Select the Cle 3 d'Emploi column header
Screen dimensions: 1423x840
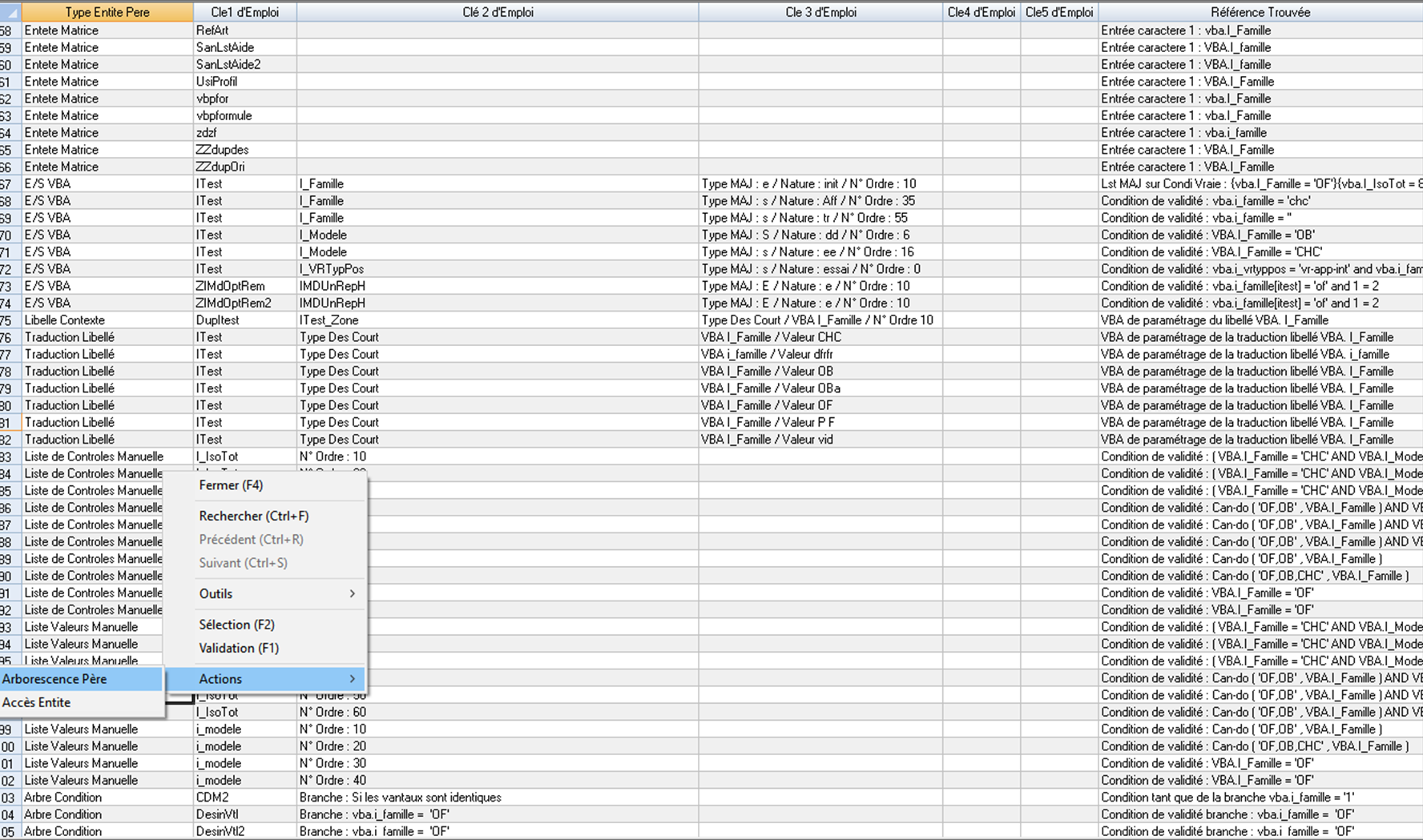[x=820, y=12]
